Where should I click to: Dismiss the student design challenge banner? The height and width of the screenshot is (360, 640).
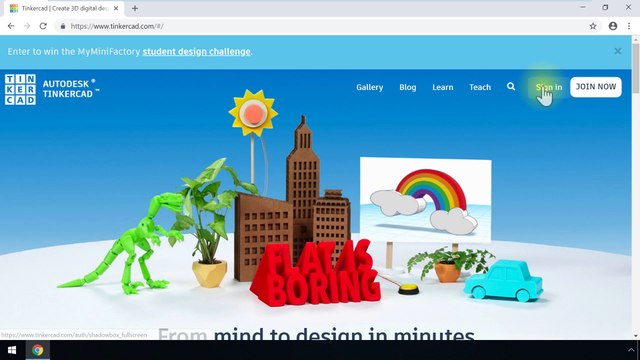(x=618, y=51)
